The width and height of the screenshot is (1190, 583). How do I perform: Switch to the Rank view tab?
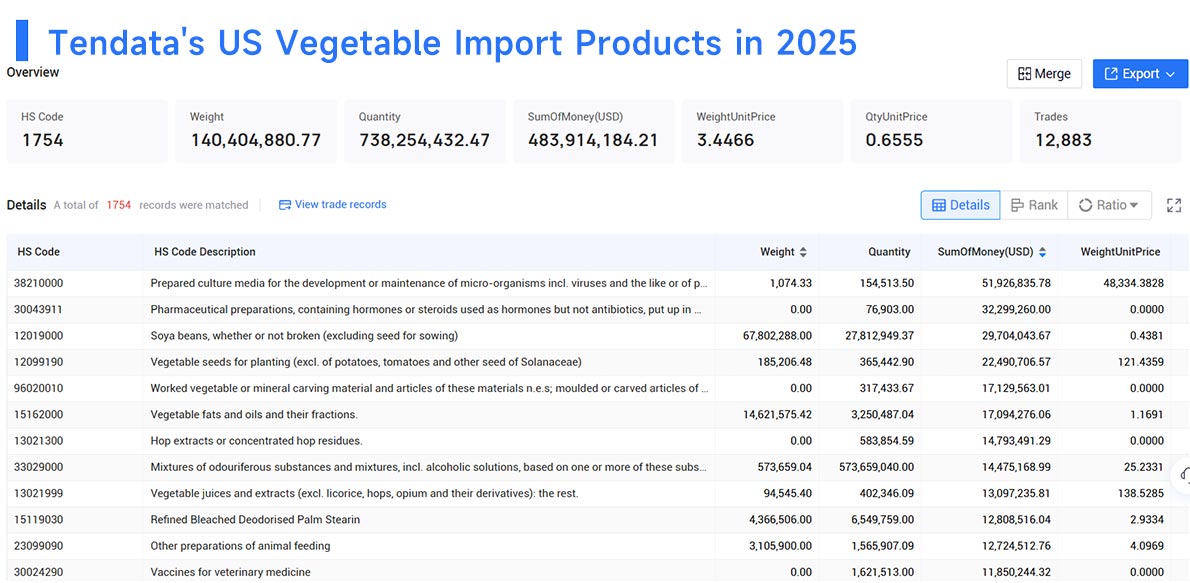pos(1034,205)
